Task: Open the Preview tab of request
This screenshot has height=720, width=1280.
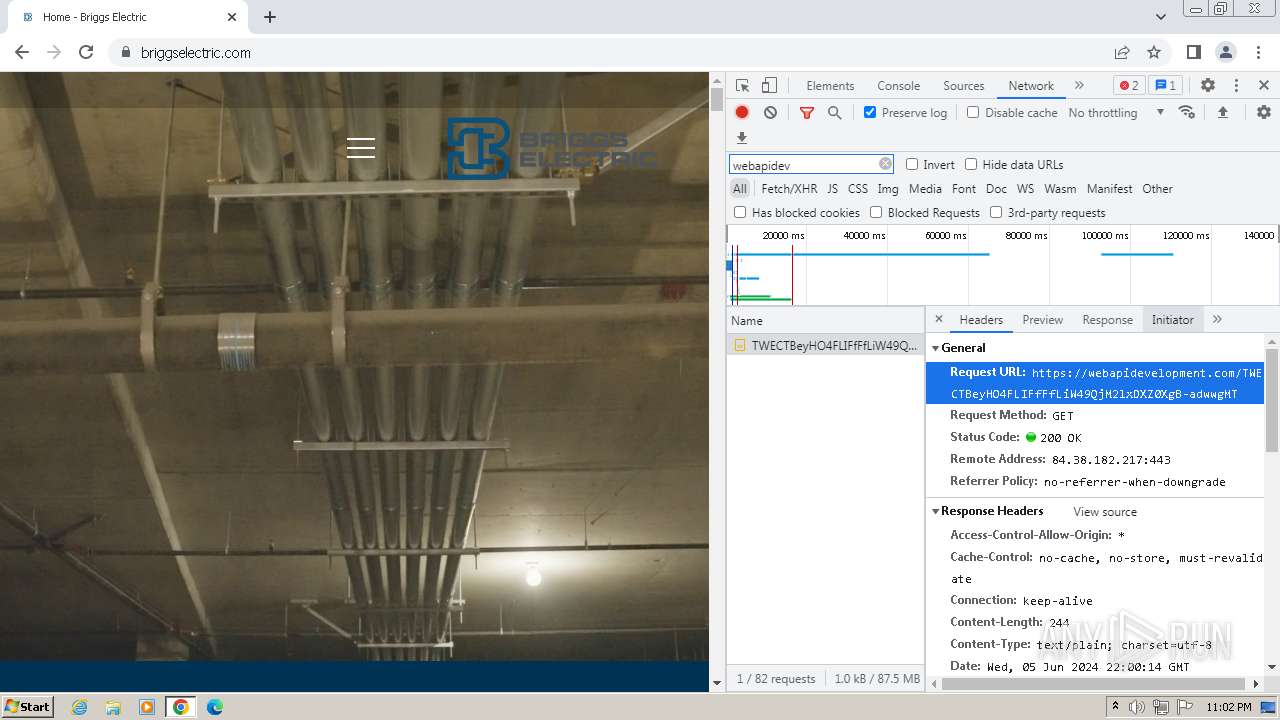Action: click(1042, 319)
